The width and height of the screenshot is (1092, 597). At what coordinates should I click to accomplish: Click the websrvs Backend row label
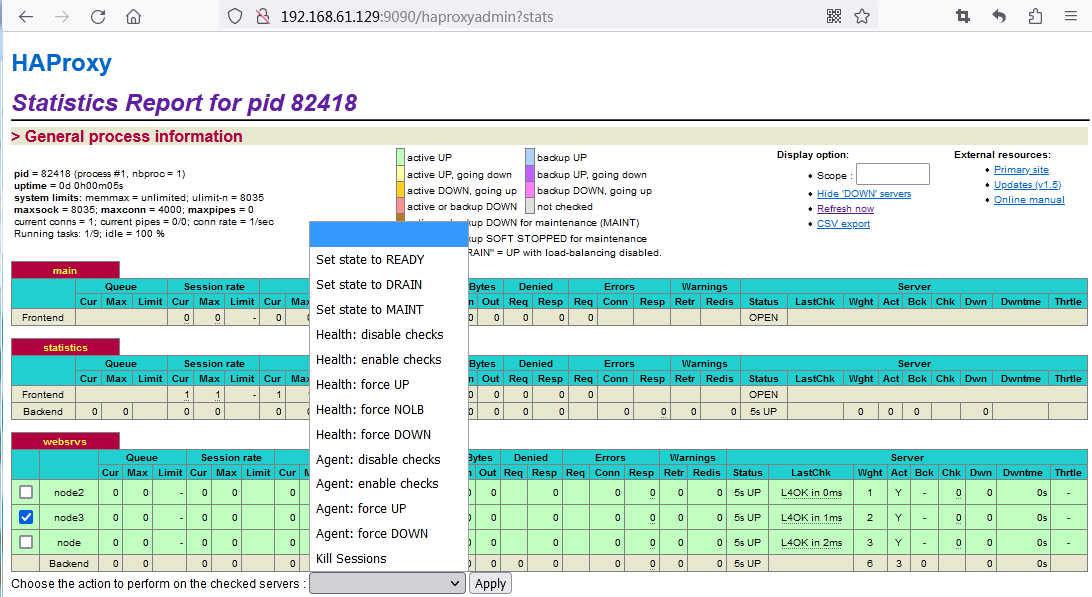[69, 564]
